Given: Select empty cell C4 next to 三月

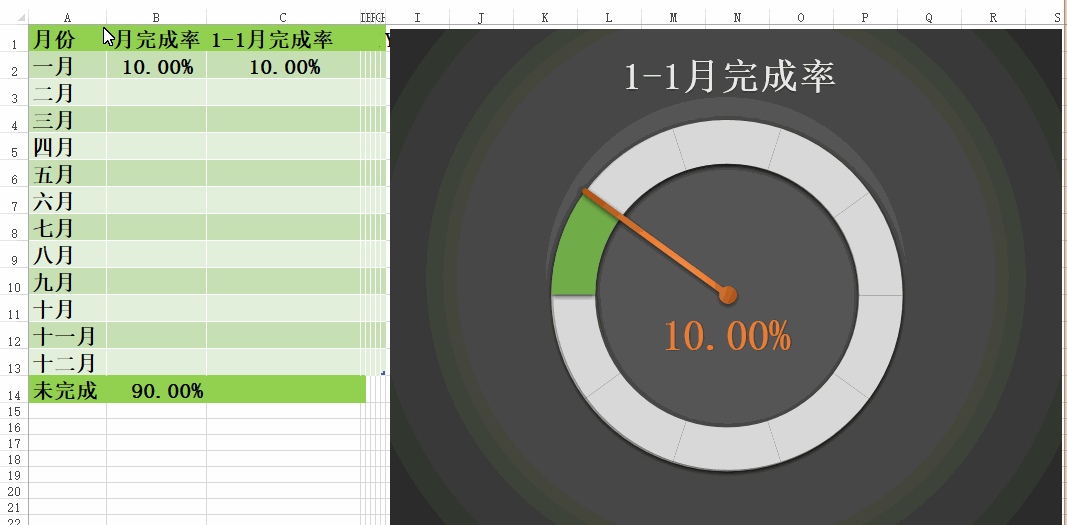Looking at the screenshot, I should tap(283, 120).
